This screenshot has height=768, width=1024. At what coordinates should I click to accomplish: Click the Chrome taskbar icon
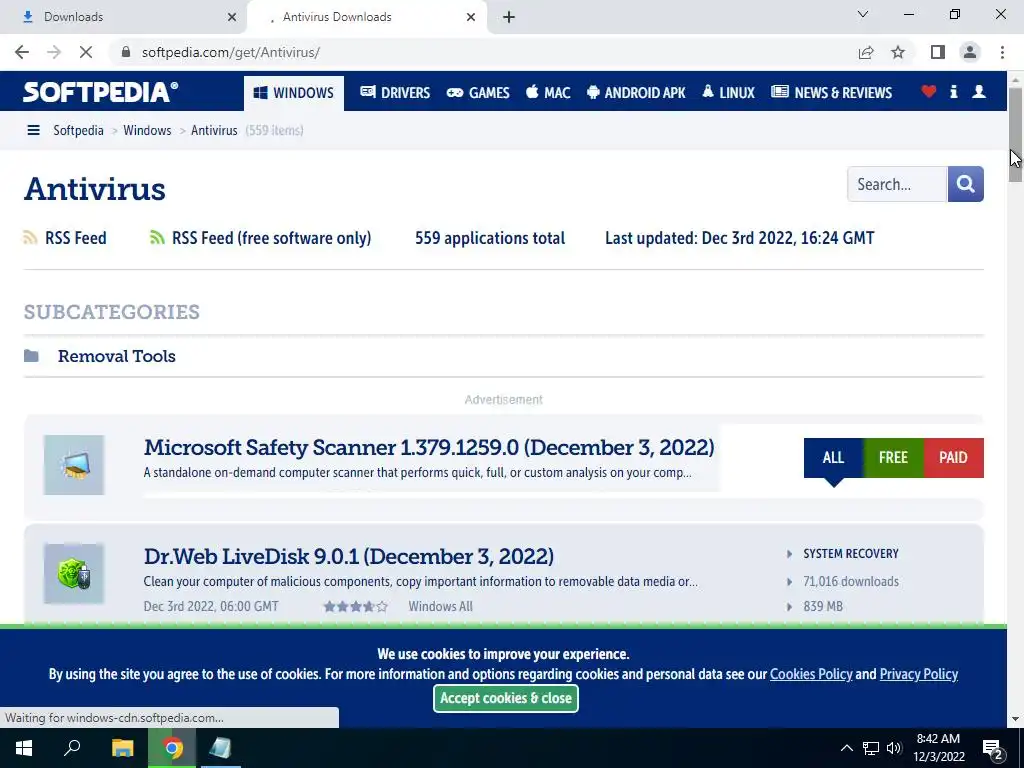172,748
